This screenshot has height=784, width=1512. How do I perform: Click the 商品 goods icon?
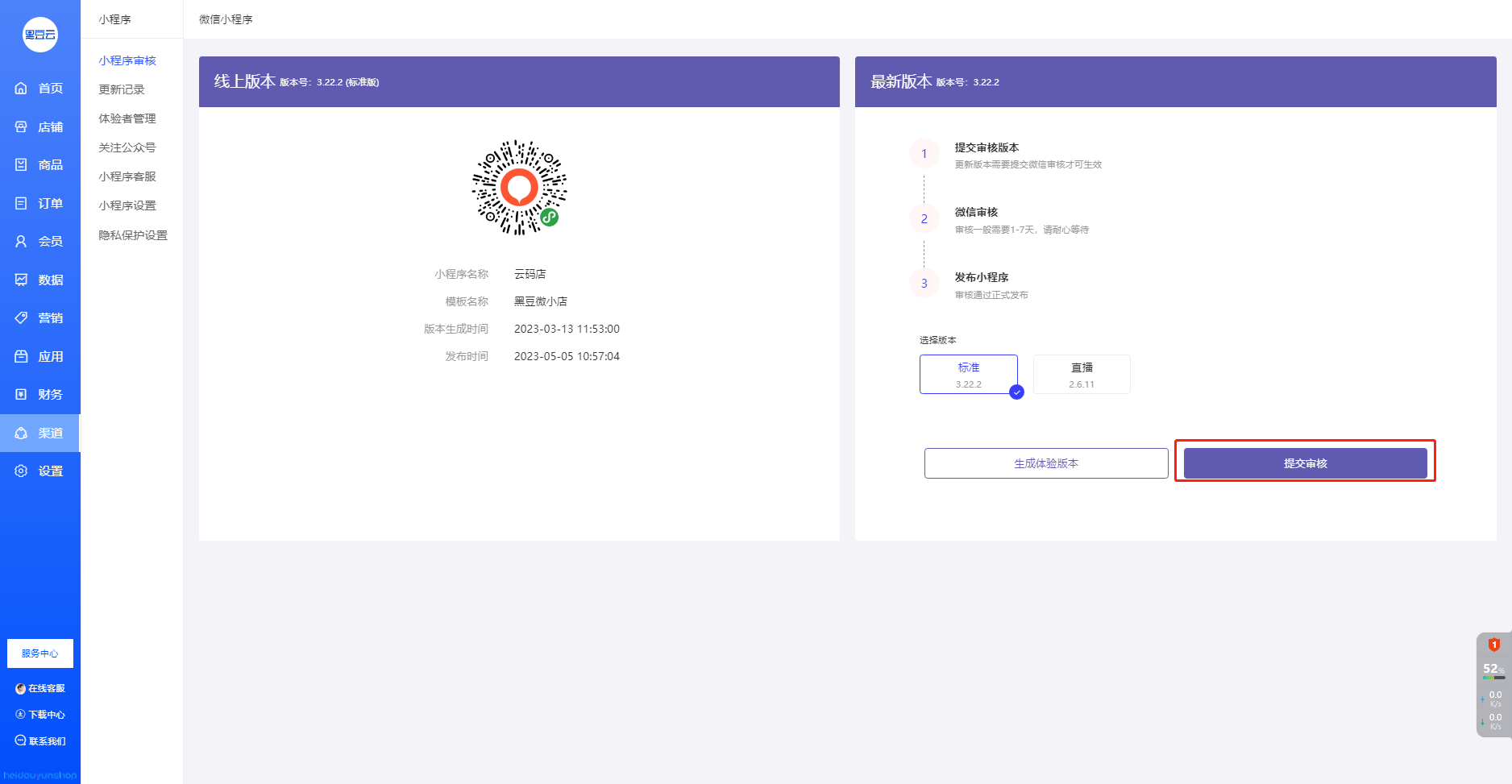[x=21, y=165]
